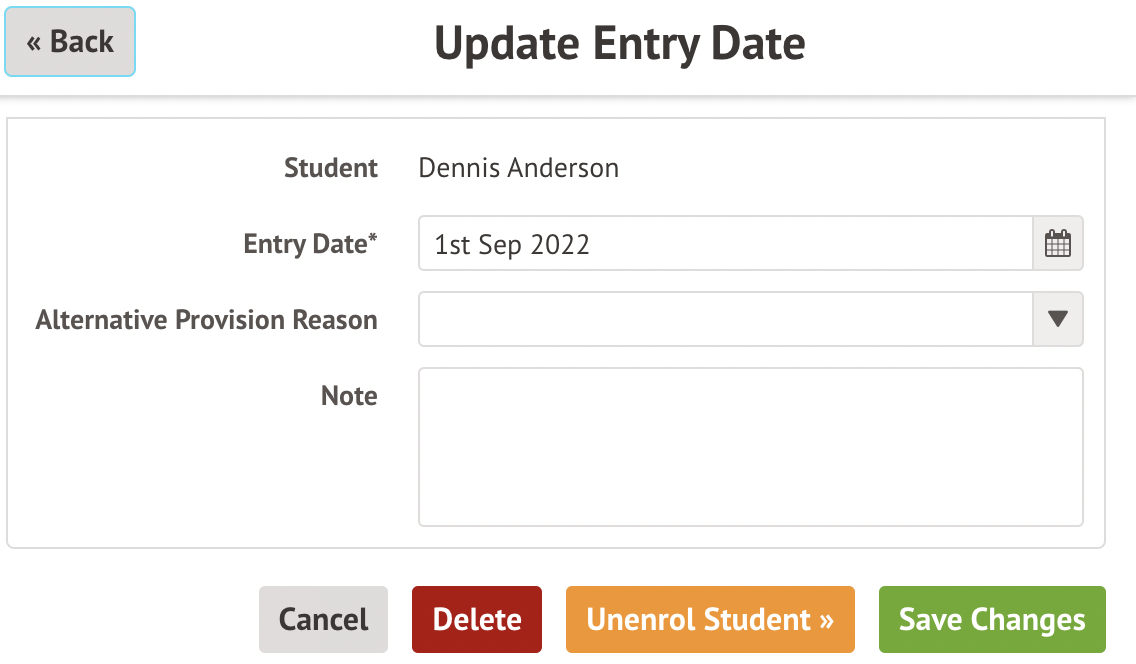The image size is (1136, 664).
Task: Click the » chevrons on Unenrol Student
Action: tap(827, 621)
